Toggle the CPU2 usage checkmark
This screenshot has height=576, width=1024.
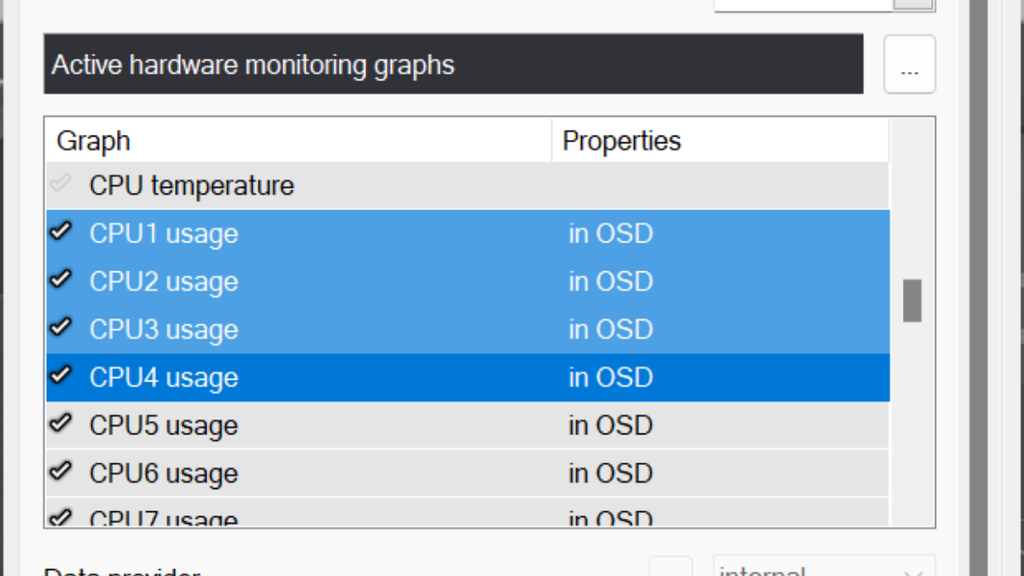coord(61,280)
